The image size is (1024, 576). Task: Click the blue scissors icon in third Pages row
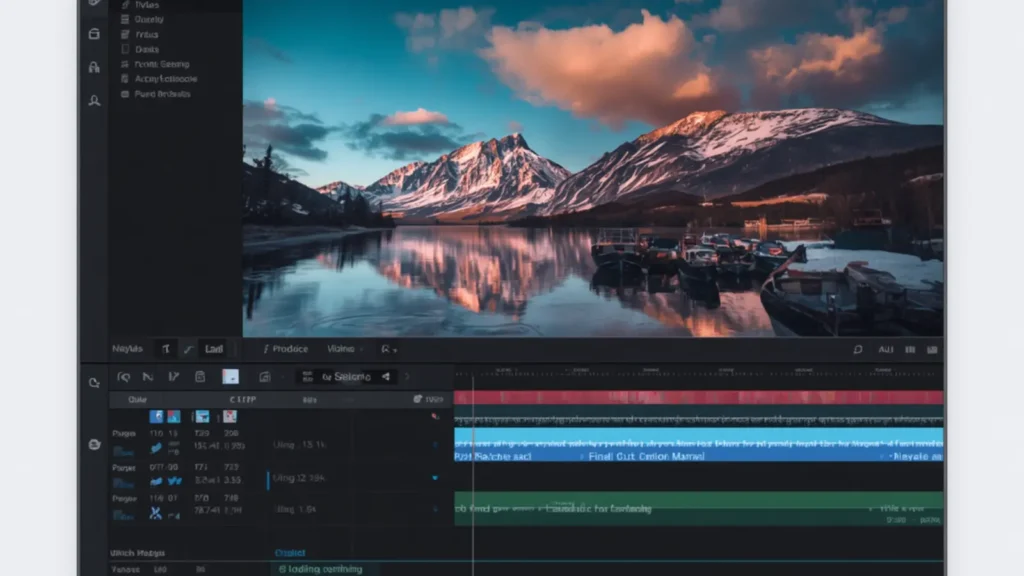(x=155, y=514)
